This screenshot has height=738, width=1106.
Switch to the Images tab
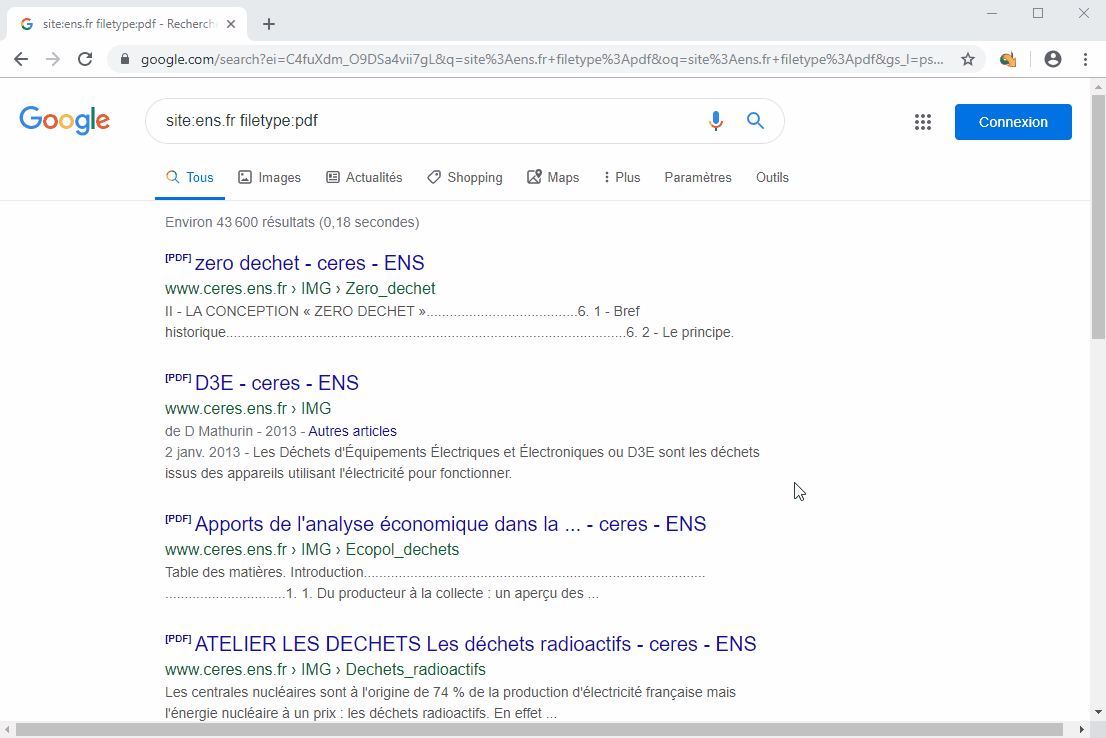click(269, 178)
